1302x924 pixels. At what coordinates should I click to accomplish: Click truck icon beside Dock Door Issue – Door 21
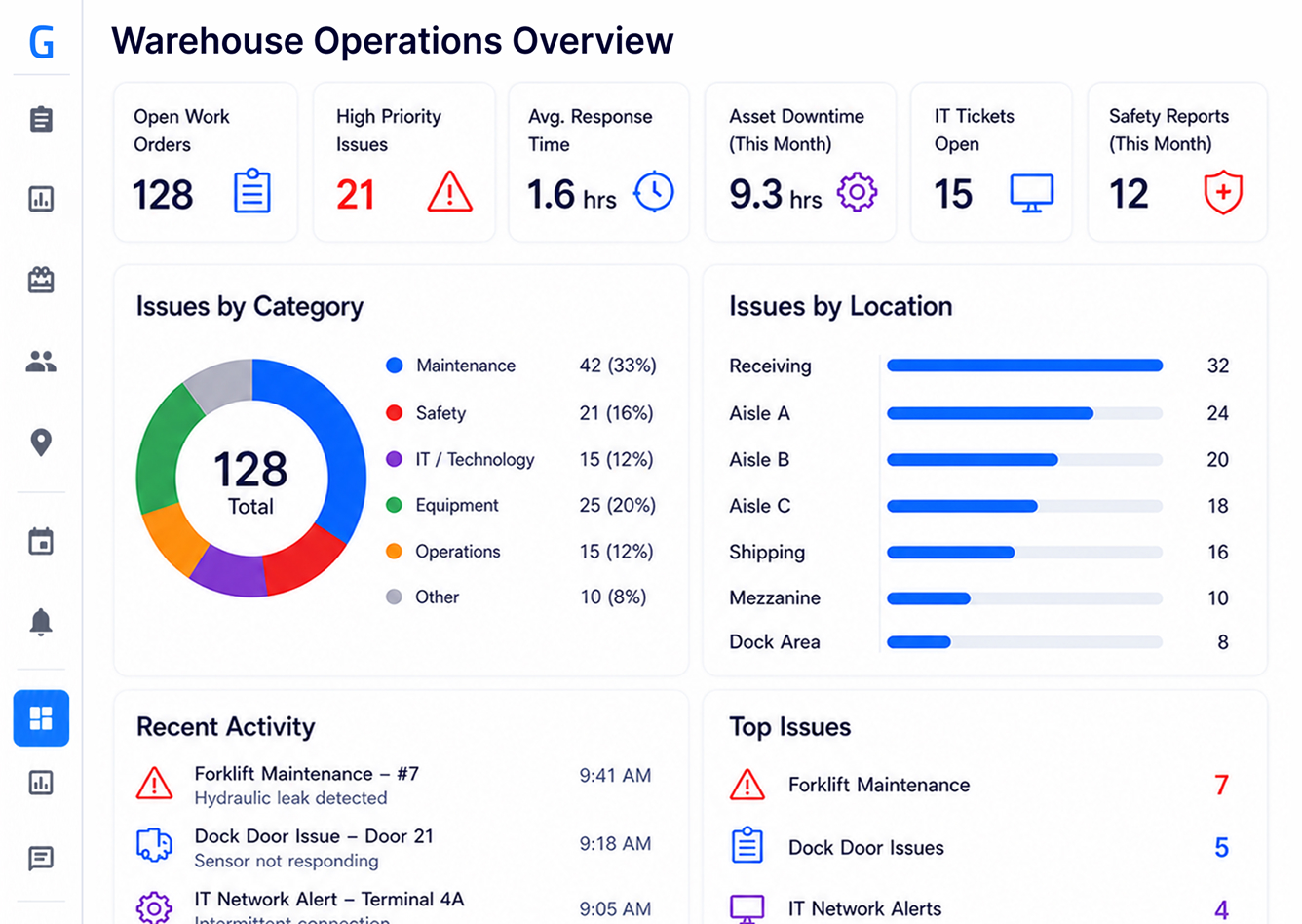(155, 845)
